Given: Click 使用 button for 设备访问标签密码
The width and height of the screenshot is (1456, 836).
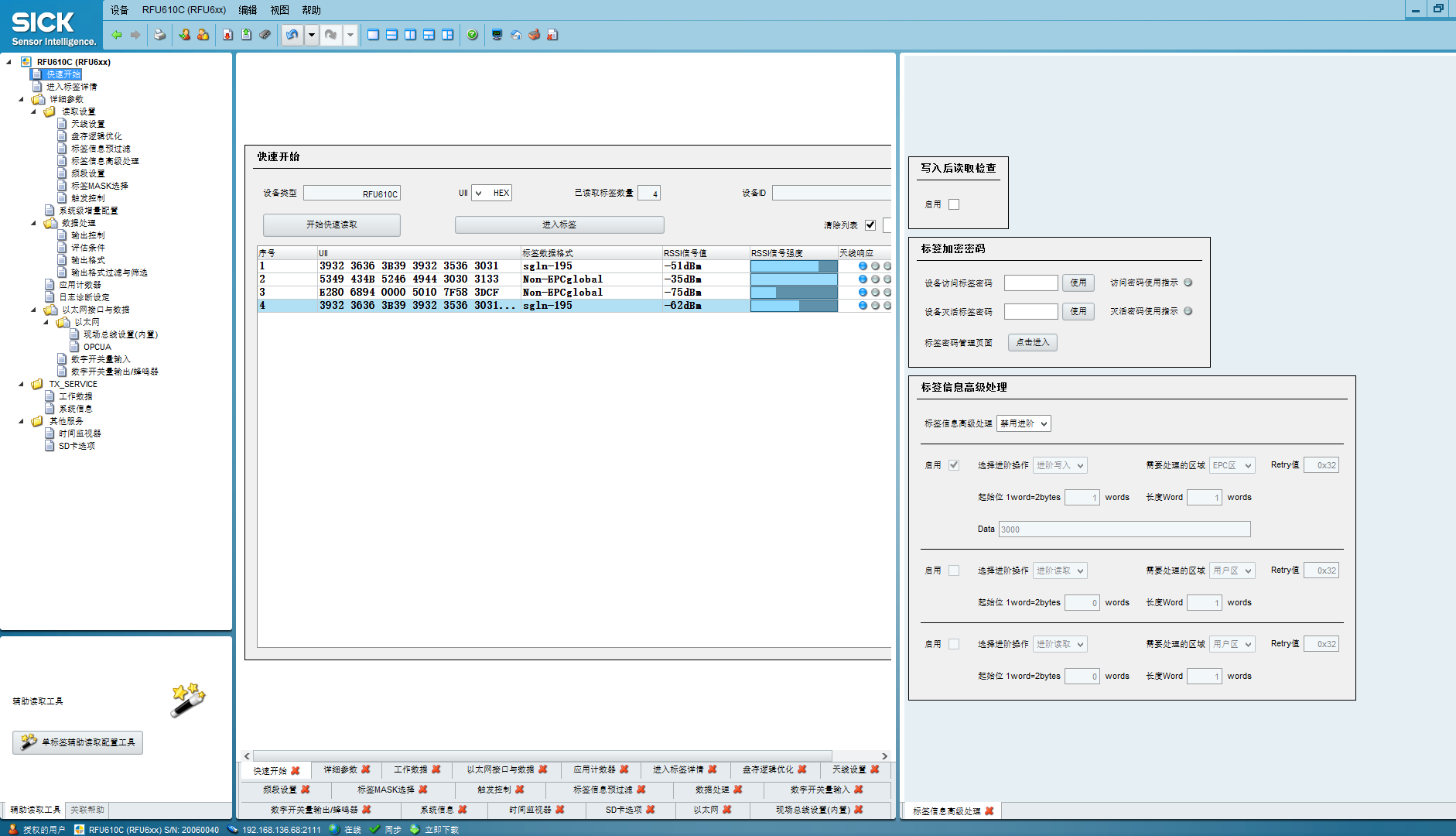Looking at the screenshot, I should point(1078,283).
